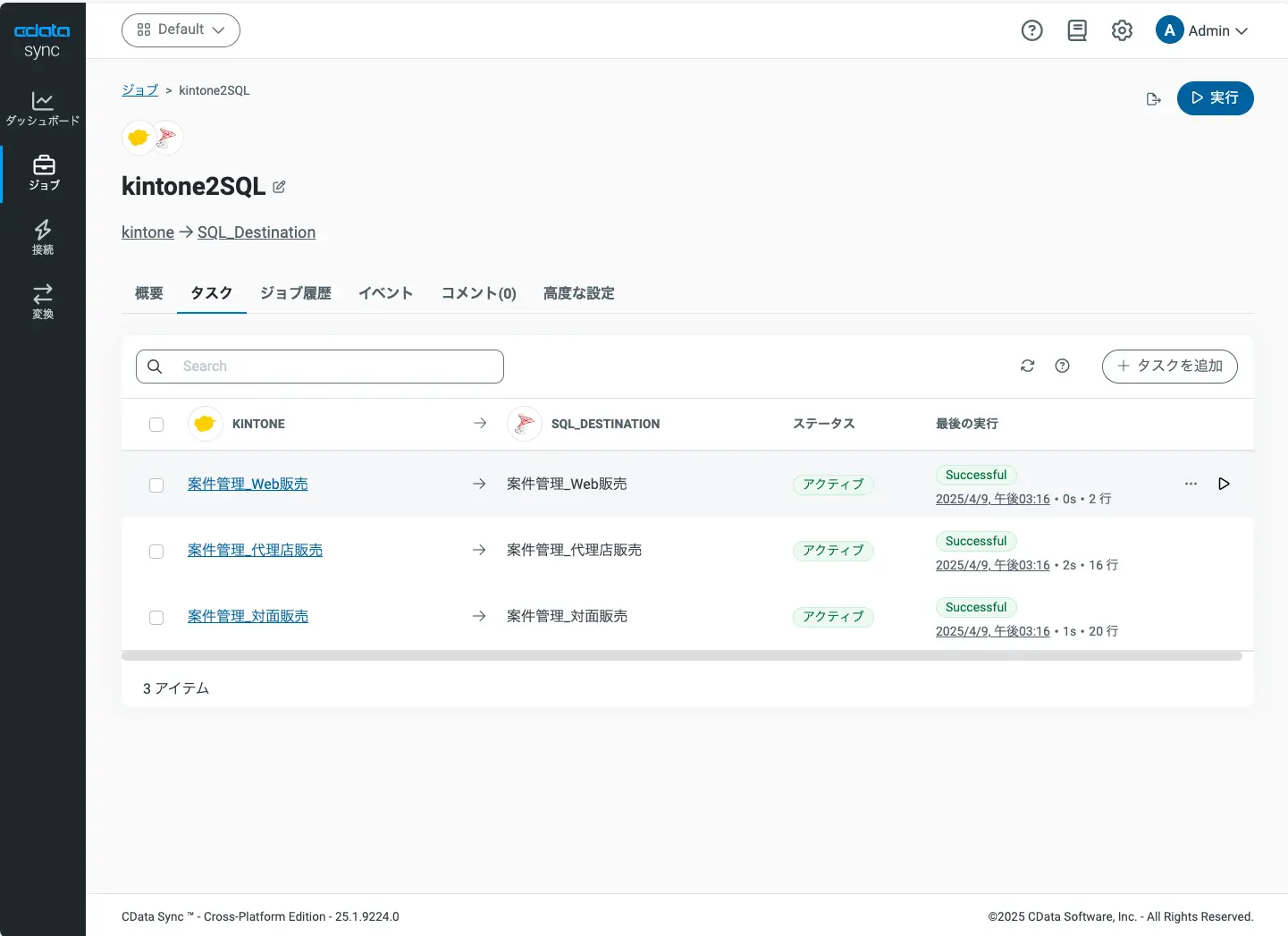Open the SQL_Destination connection link
Screen dimensions: 1288x936
pyautogui.click(x=257, y=232)
